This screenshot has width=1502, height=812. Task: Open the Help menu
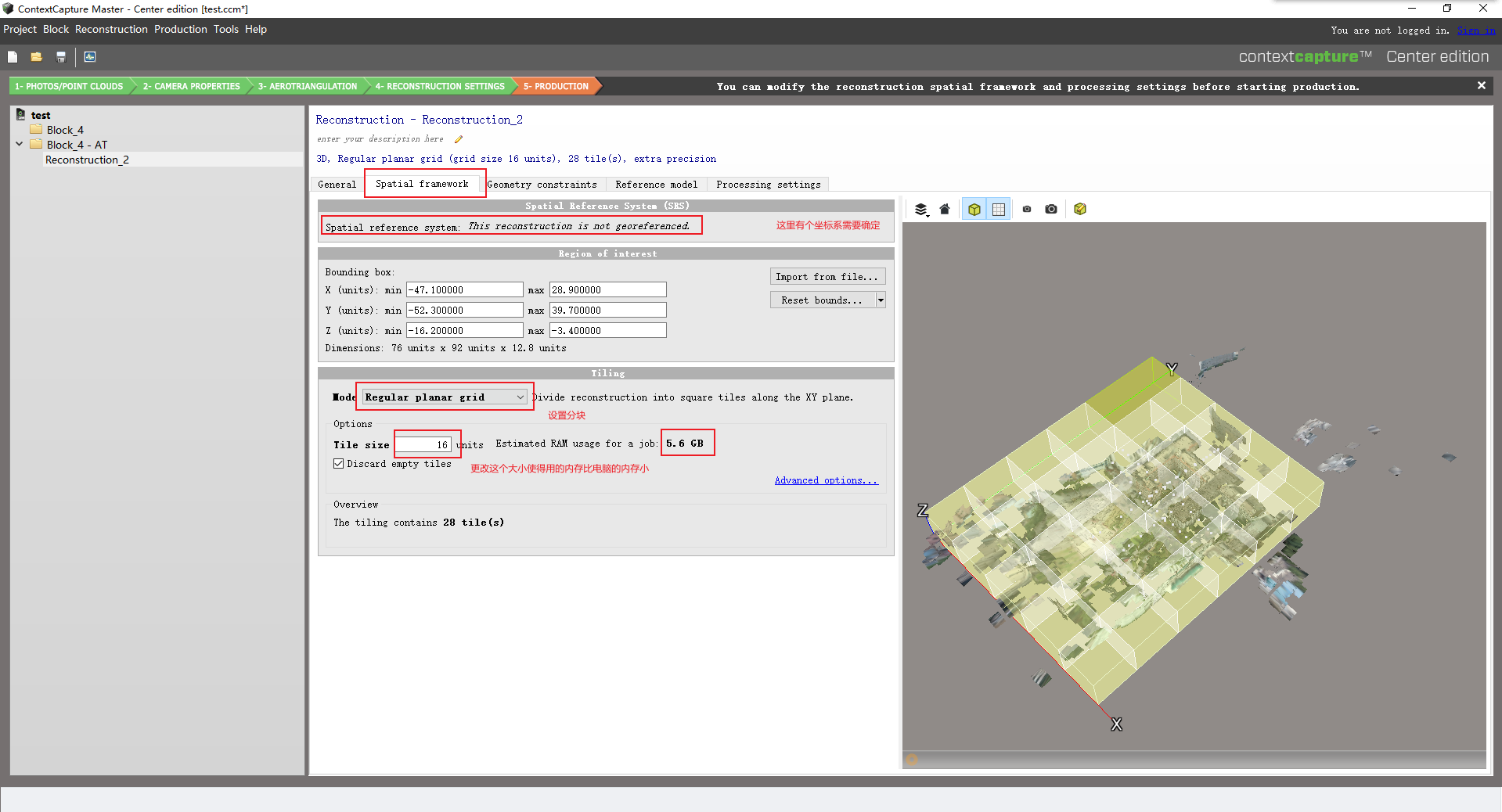click(256, 30)
